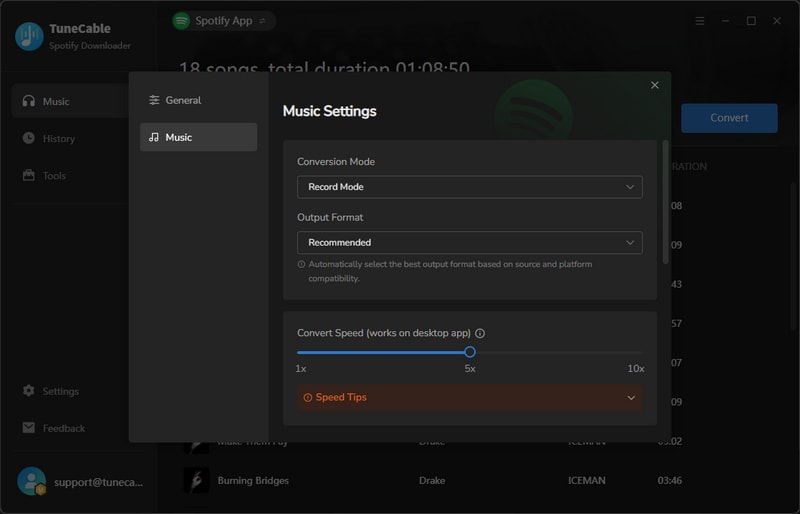Click the toolbox icon beside Tools

click(29, 175)
